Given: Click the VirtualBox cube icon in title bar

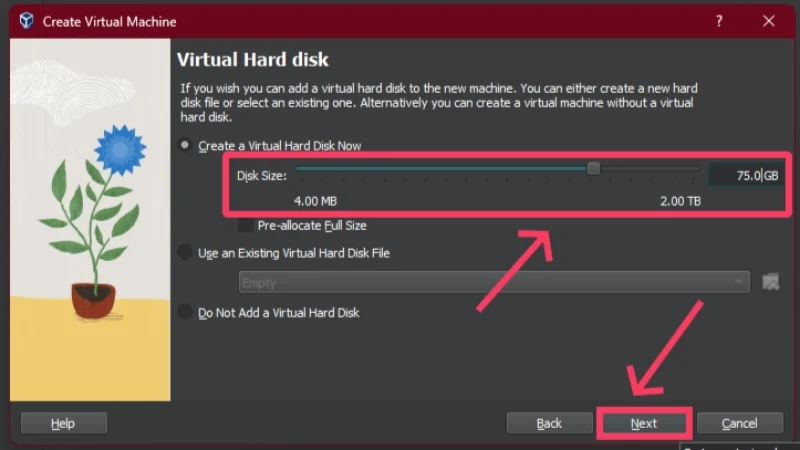Looking at the screenshot, I should coord(27,21).
